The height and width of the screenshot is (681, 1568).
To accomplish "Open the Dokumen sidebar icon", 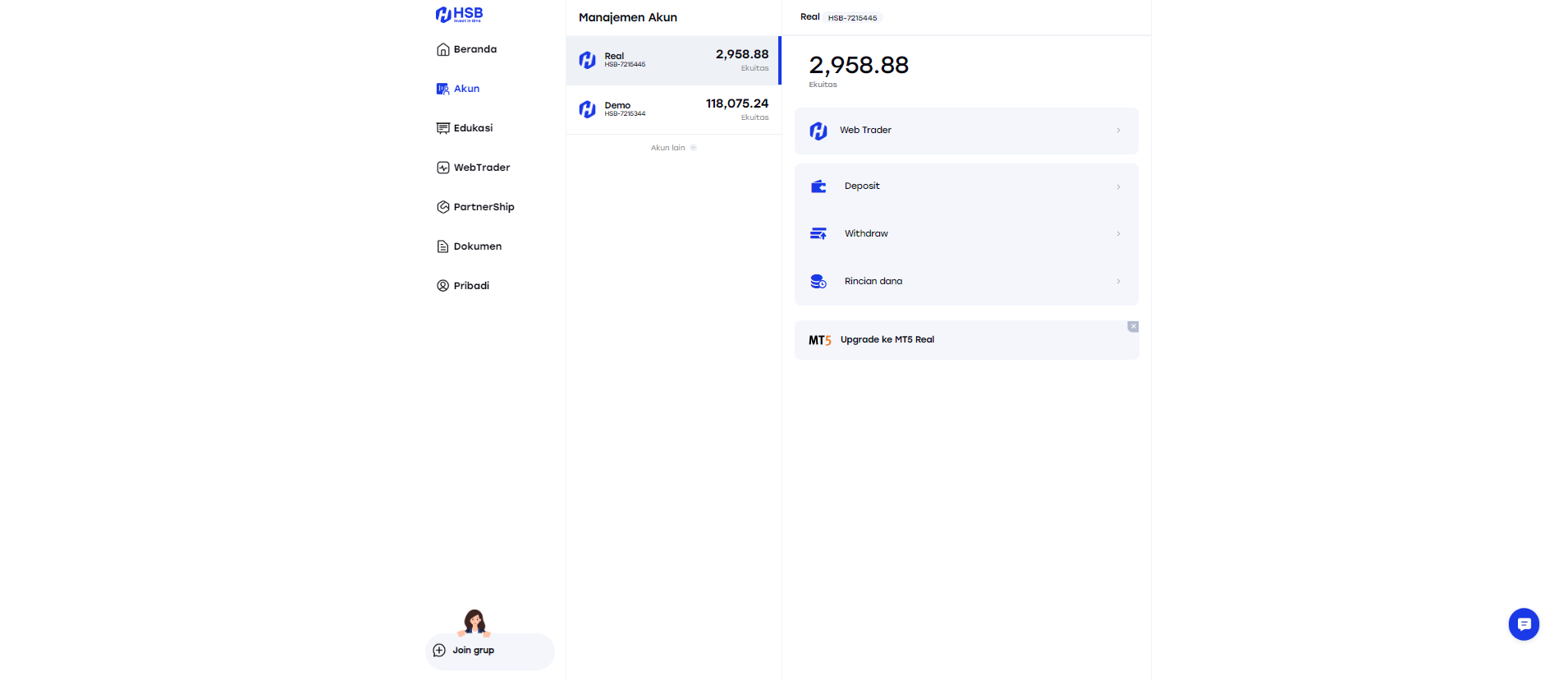I will pyautogui.click(x=443, y=246).
